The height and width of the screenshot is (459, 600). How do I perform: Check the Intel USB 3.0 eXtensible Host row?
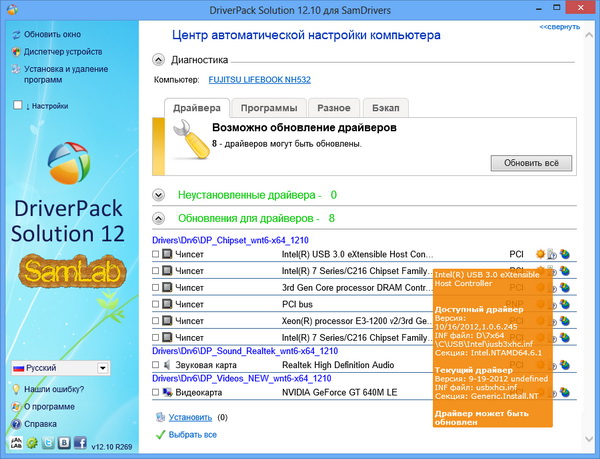(155, 254)
